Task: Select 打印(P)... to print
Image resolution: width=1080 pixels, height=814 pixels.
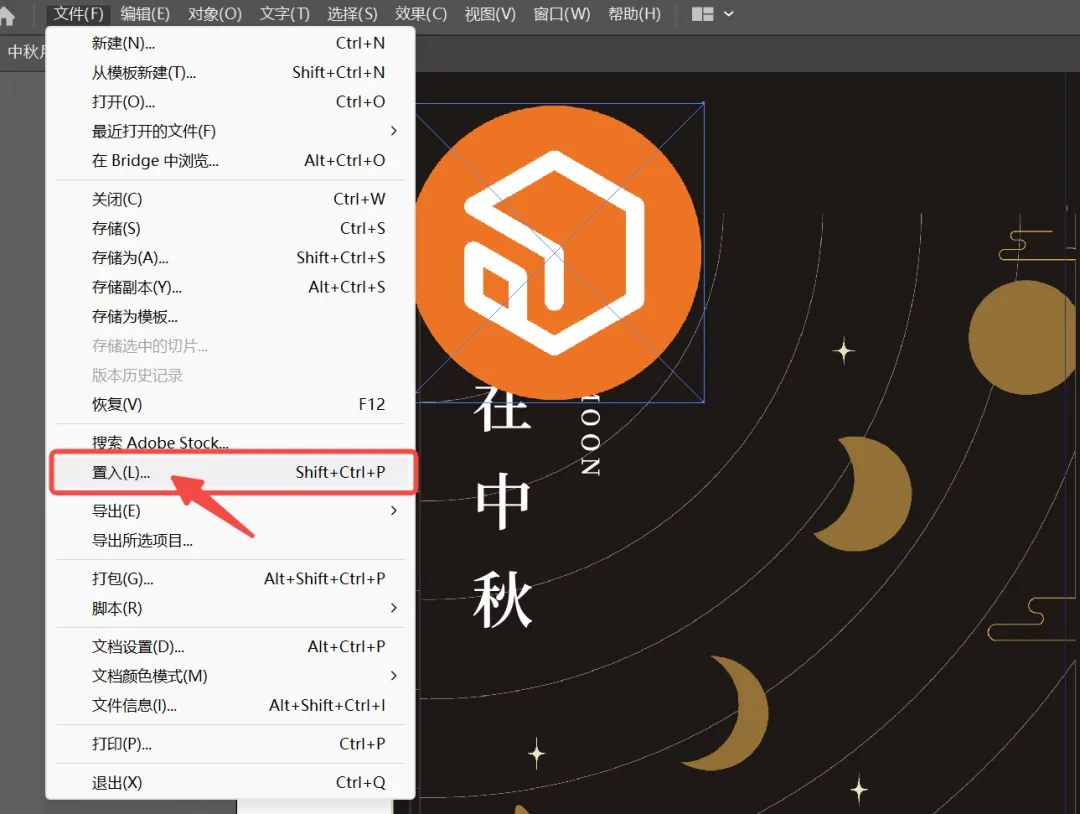Action: (x=231, y=744)
